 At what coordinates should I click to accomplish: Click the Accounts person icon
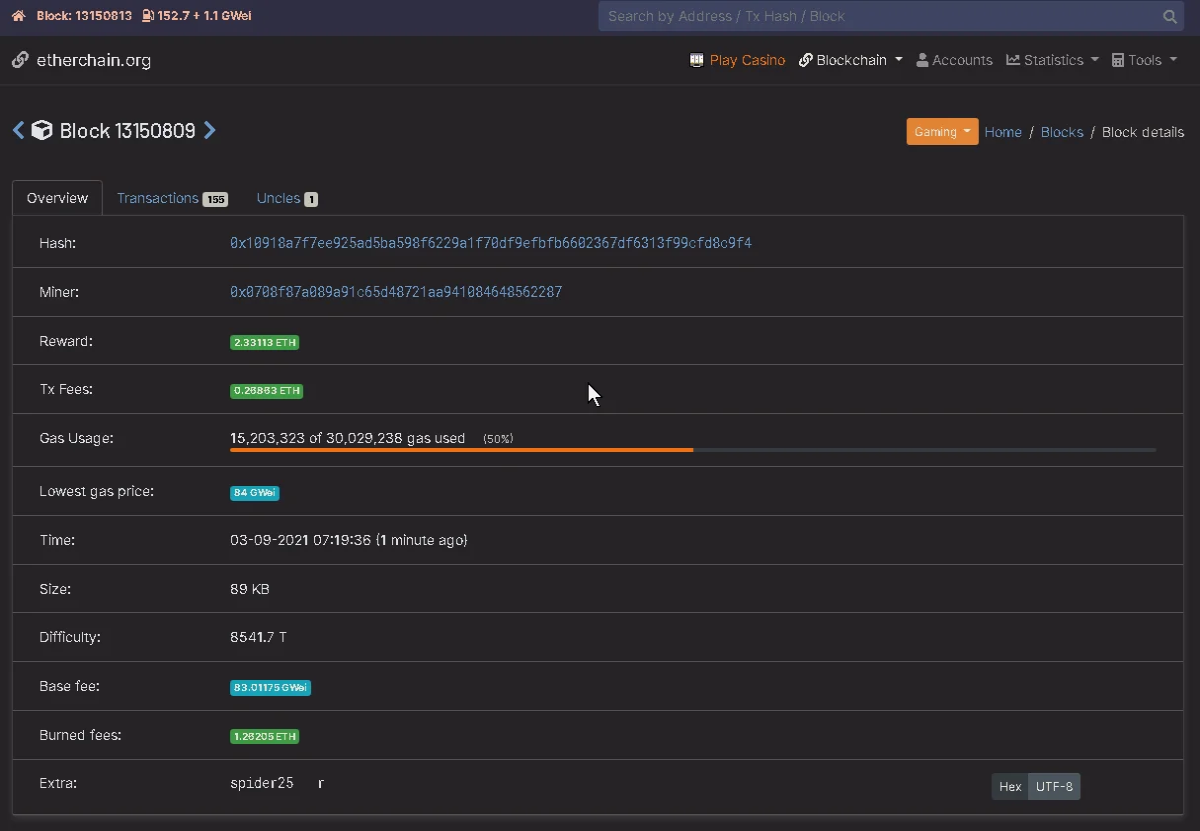922,60
